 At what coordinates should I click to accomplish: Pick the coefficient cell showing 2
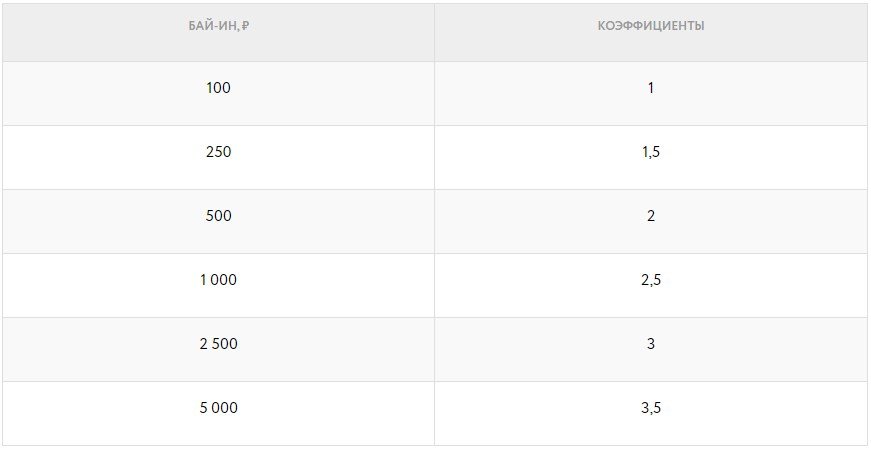650,216
